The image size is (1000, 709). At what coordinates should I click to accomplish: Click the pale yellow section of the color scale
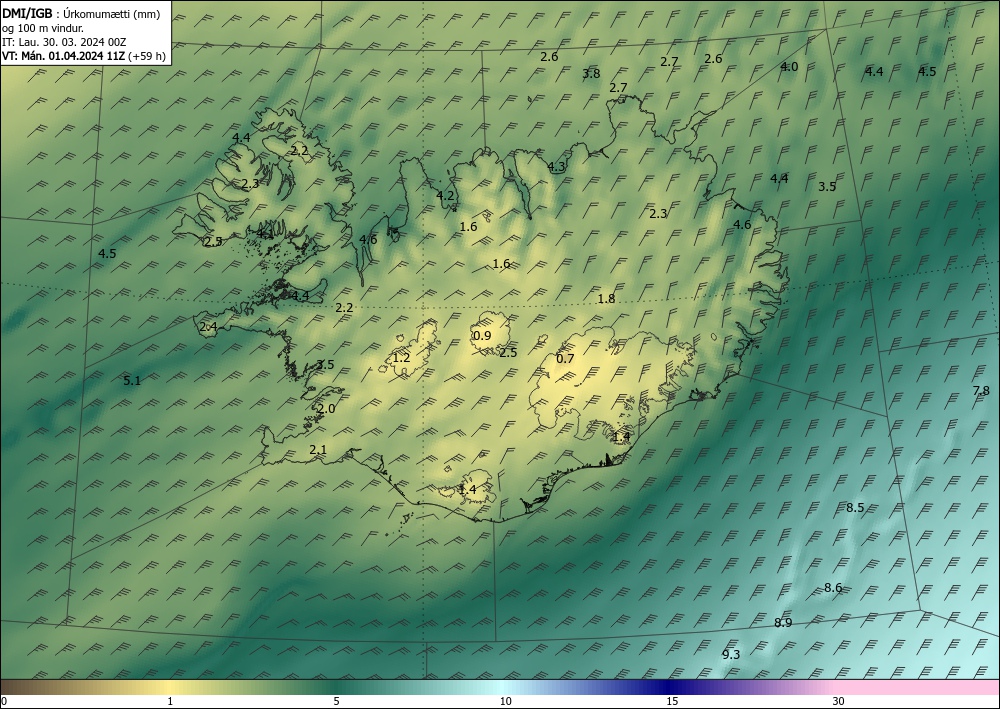[x=170, y=687]
